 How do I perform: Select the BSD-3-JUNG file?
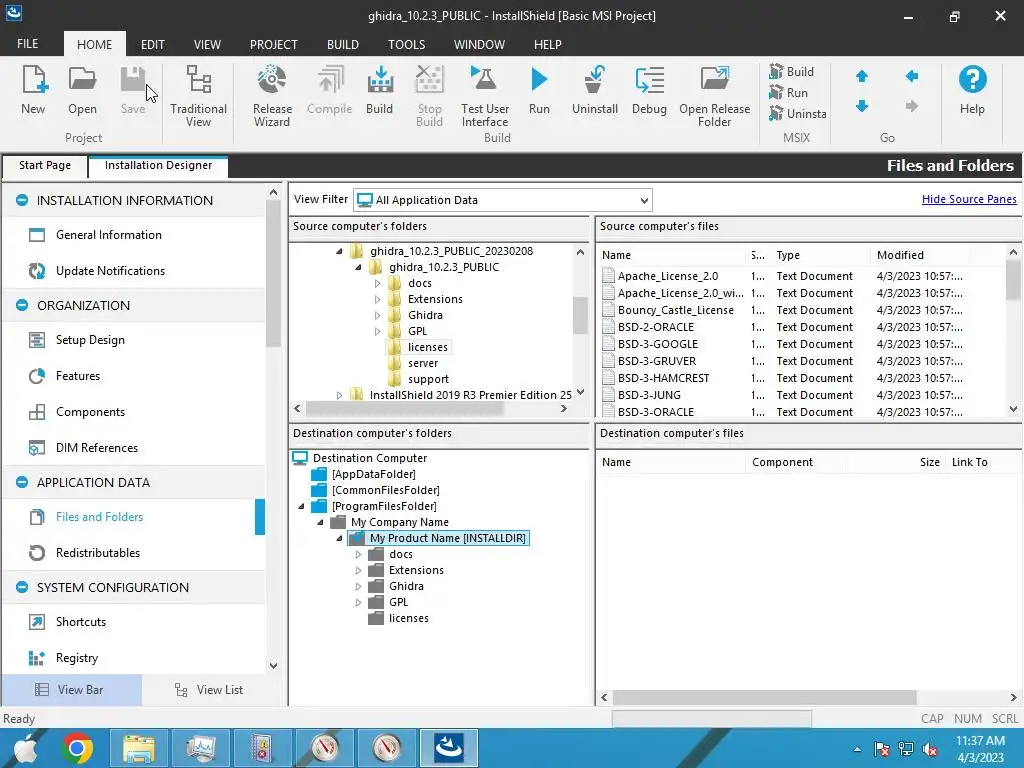click(649, 395)
